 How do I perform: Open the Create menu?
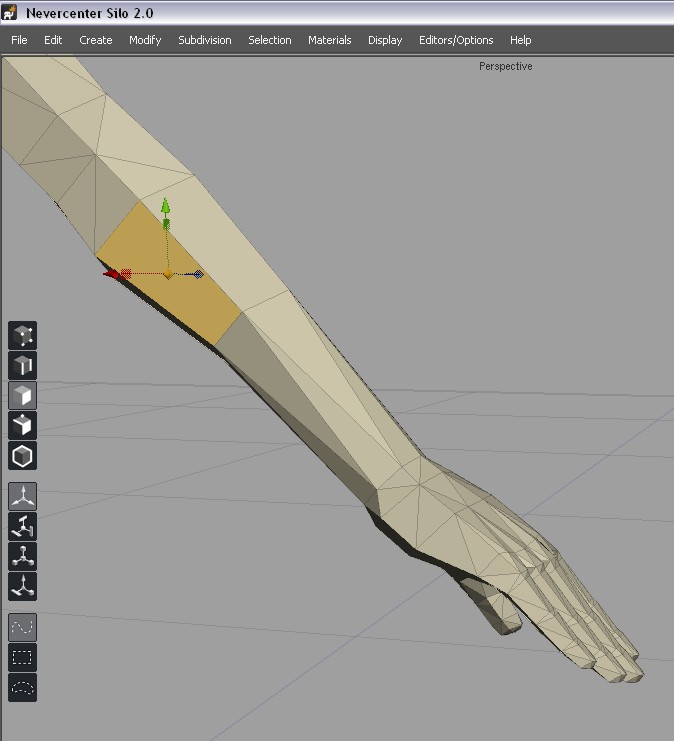click(x=95, y=40)
